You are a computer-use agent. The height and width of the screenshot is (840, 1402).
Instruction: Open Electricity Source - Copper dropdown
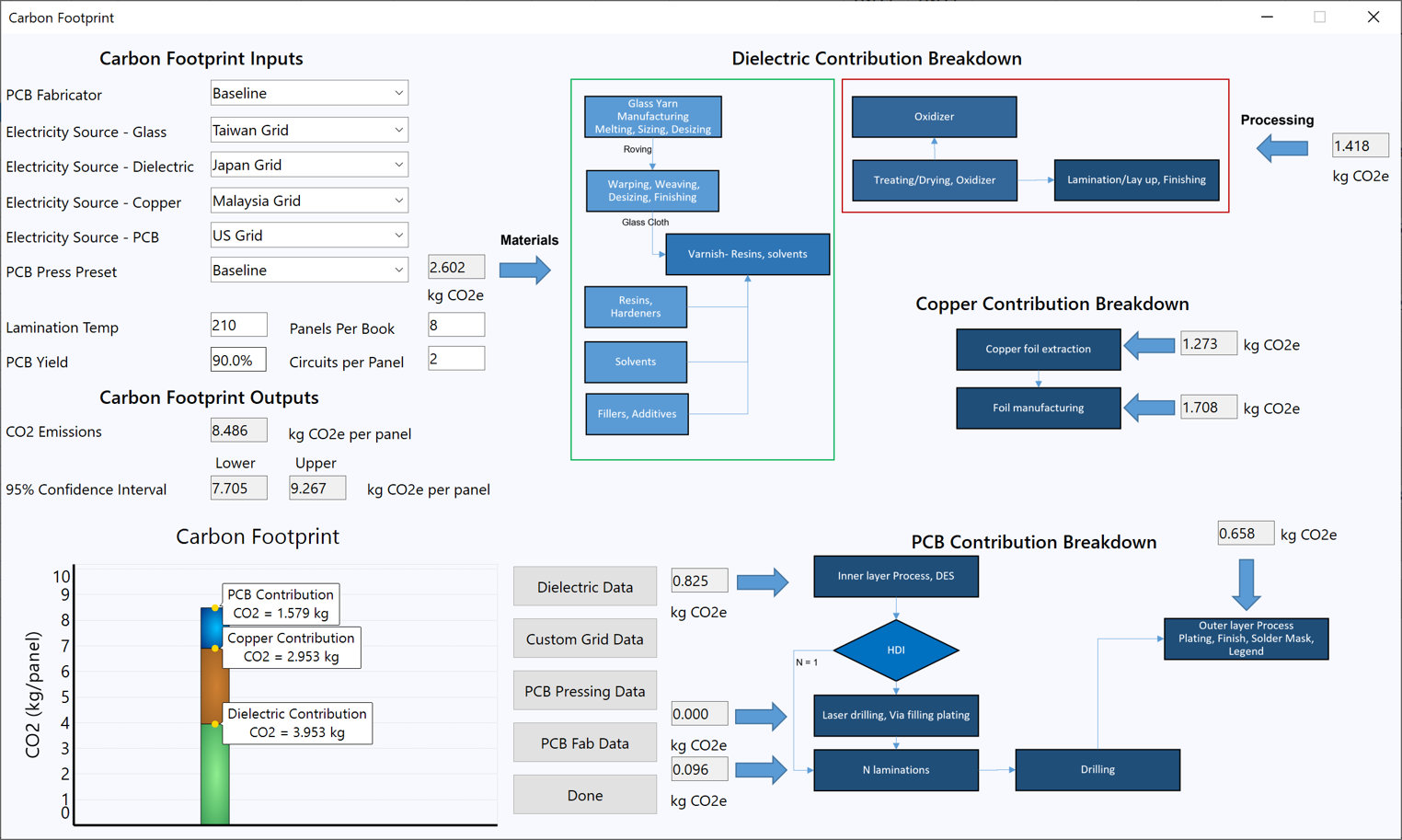(x=309, y=201)
